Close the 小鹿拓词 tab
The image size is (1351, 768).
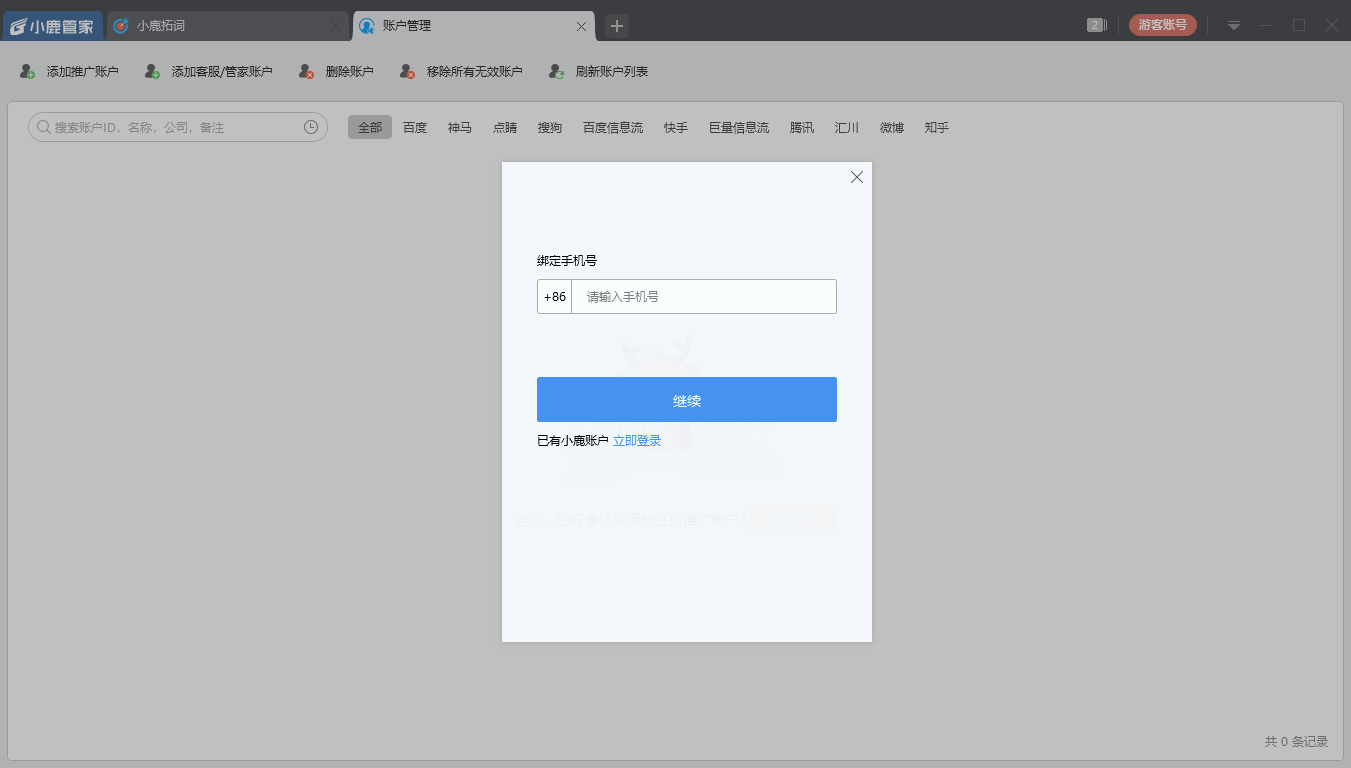coord(336,27)
